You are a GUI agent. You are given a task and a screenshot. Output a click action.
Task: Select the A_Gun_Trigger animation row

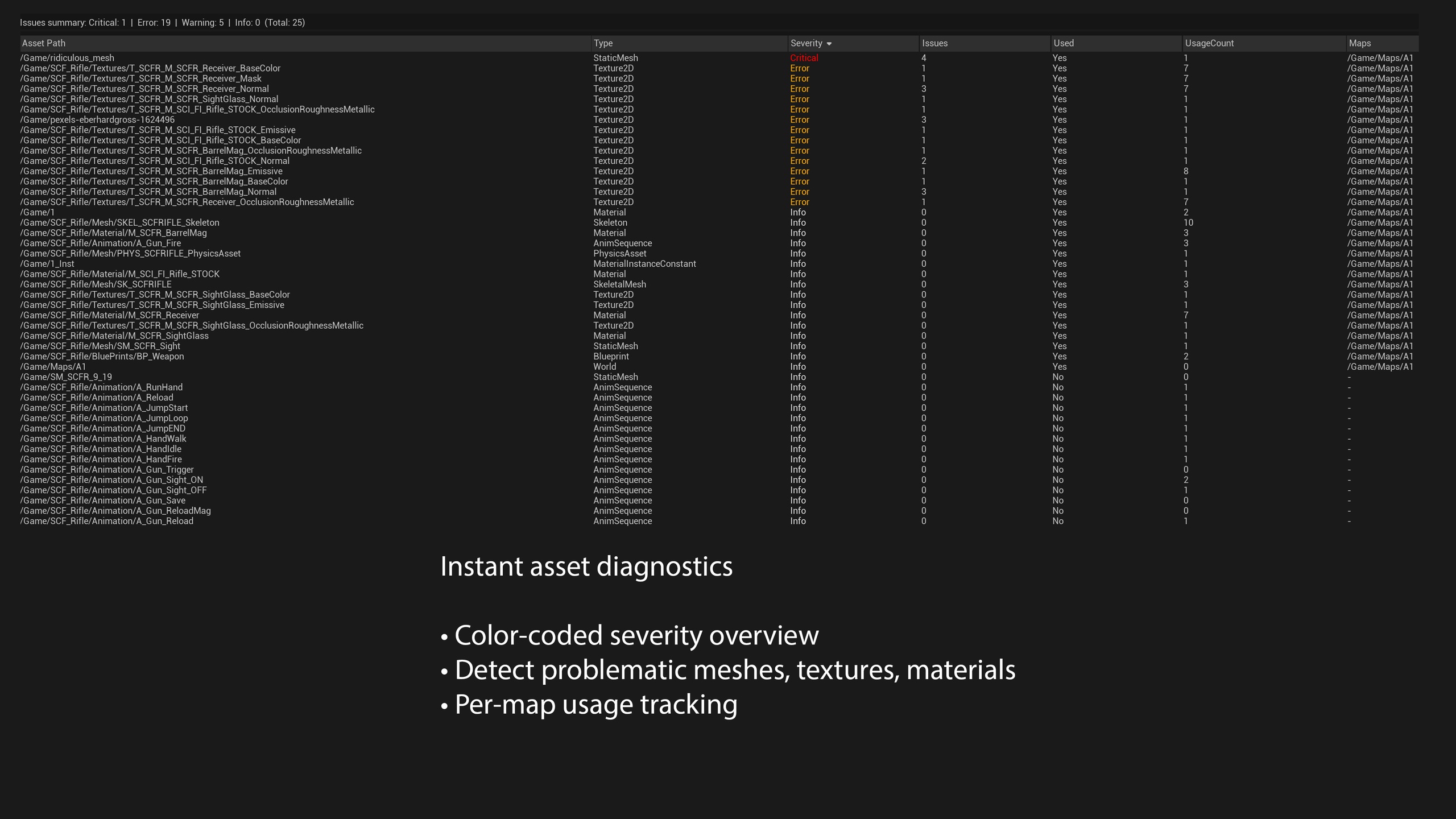point(719,469)
